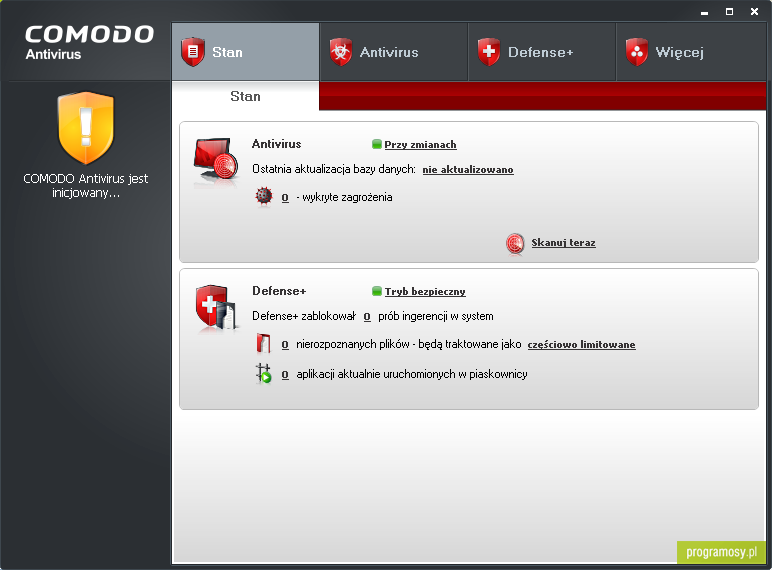The width and height of the screenshot is (772, 570).
Task: Click the nie aktualizowano database link
Action: (x=468, y=169)
